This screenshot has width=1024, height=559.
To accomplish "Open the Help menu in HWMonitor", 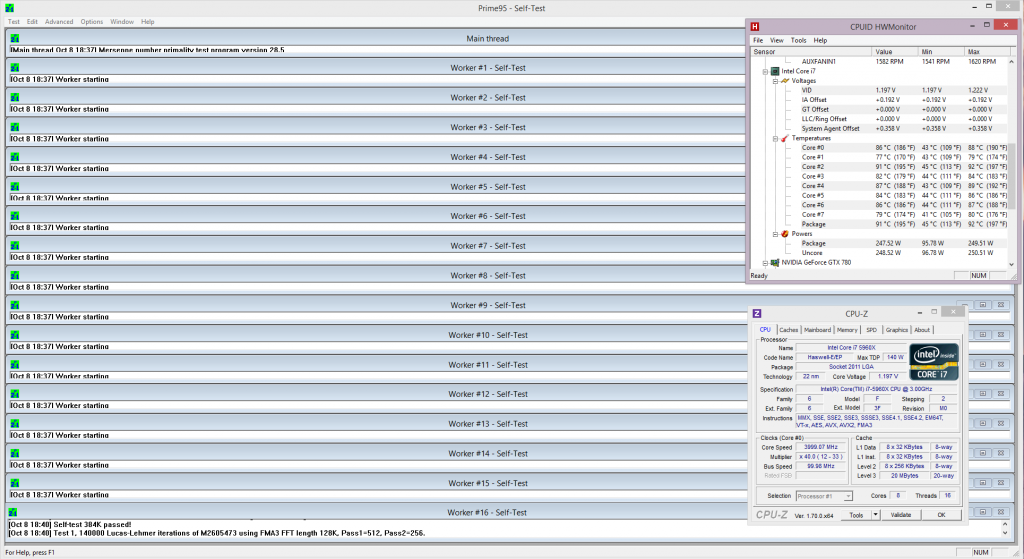I will (x=820, y=40).
